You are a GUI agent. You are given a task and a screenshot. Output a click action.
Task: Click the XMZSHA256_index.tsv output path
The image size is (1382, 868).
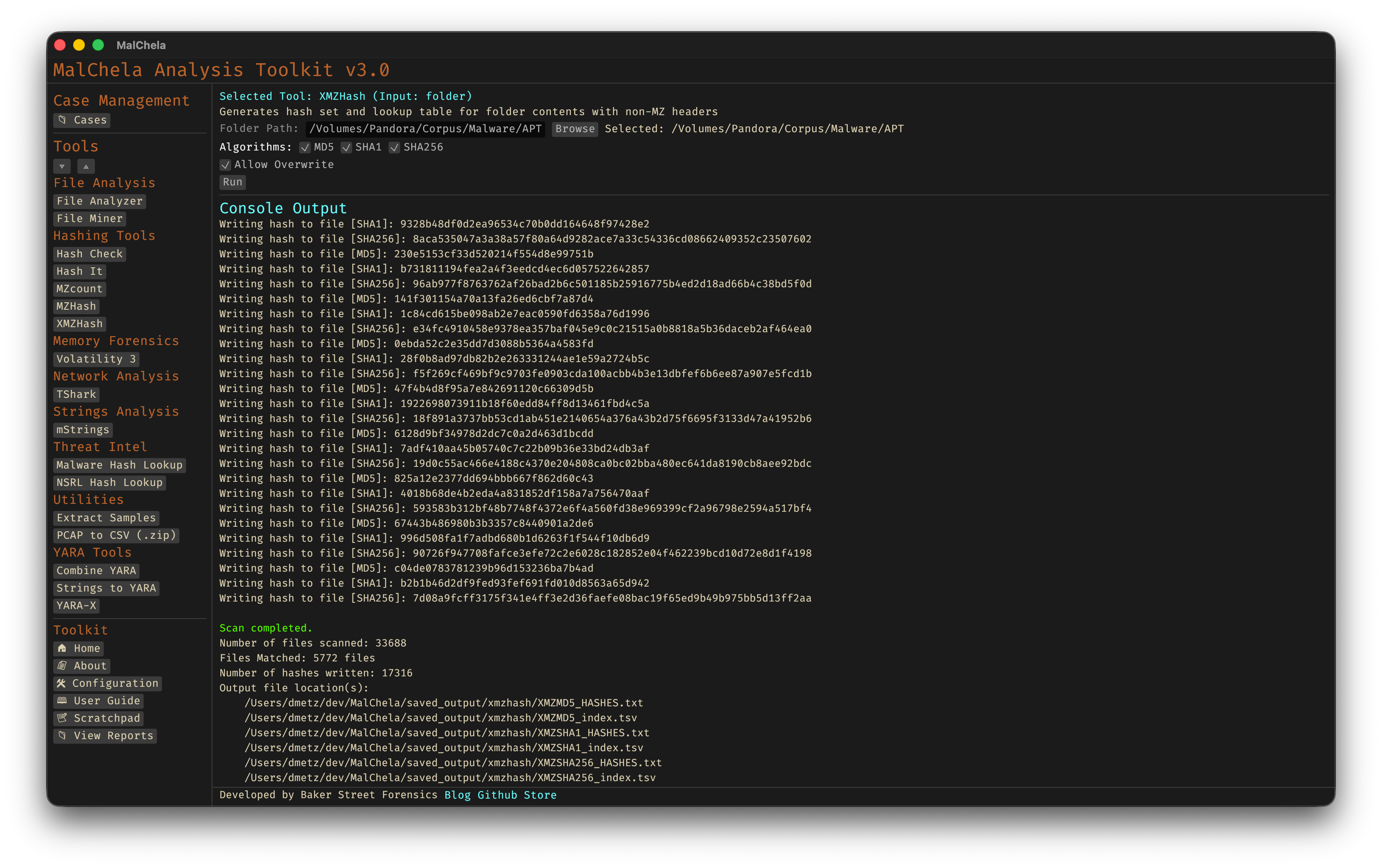[450, 777]
